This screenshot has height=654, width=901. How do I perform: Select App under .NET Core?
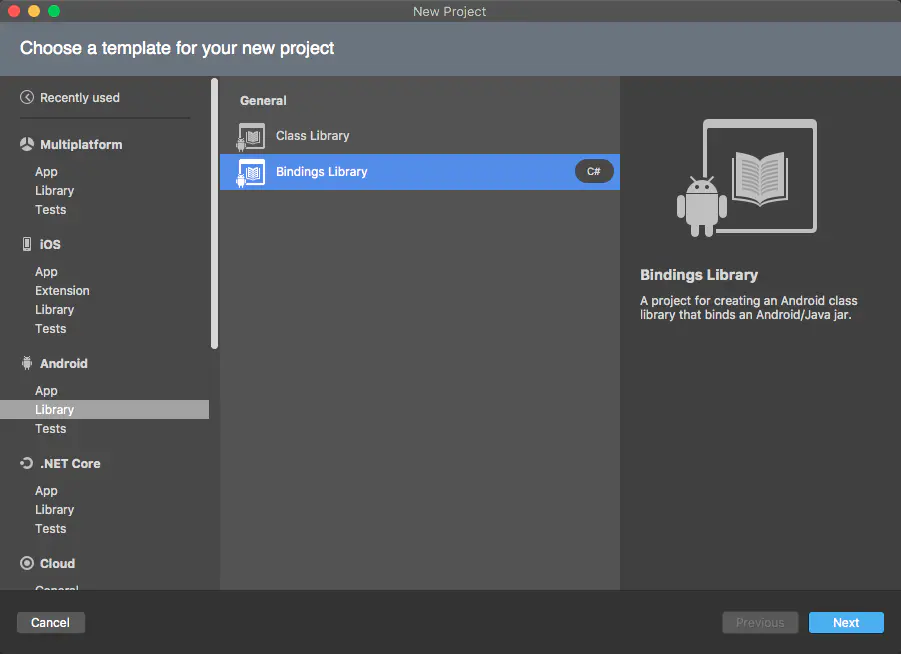tap(46, 491)
